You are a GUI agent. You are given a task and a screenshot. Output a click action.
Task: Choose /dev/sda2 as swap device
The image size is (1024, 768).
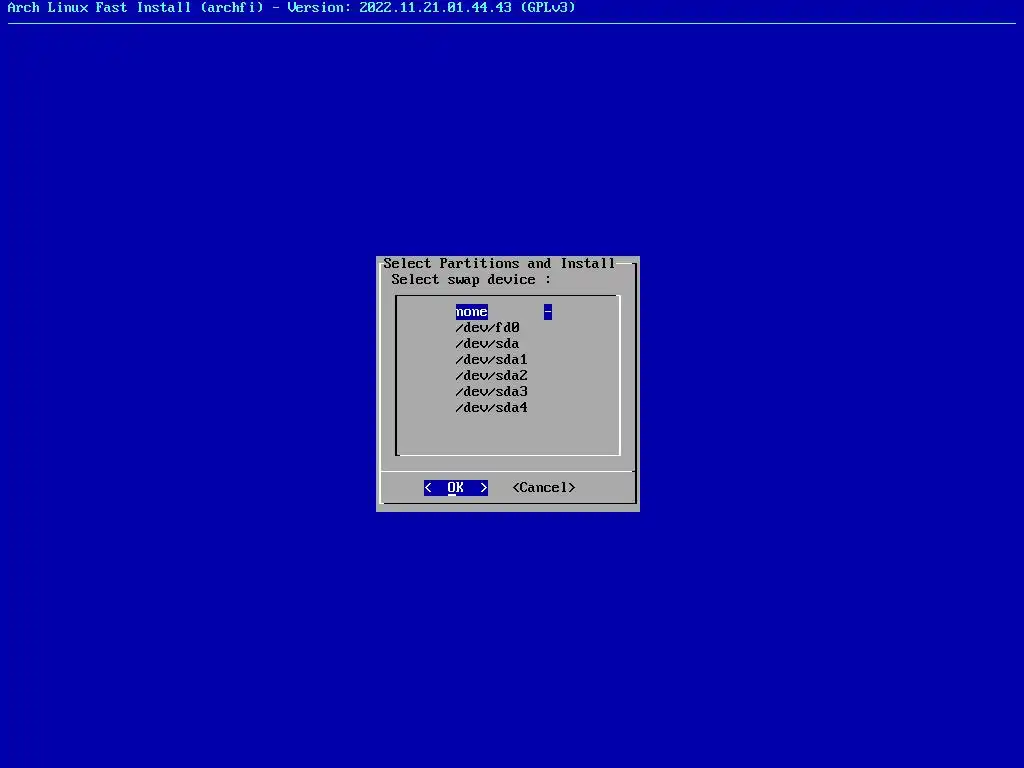pos(491,376)
